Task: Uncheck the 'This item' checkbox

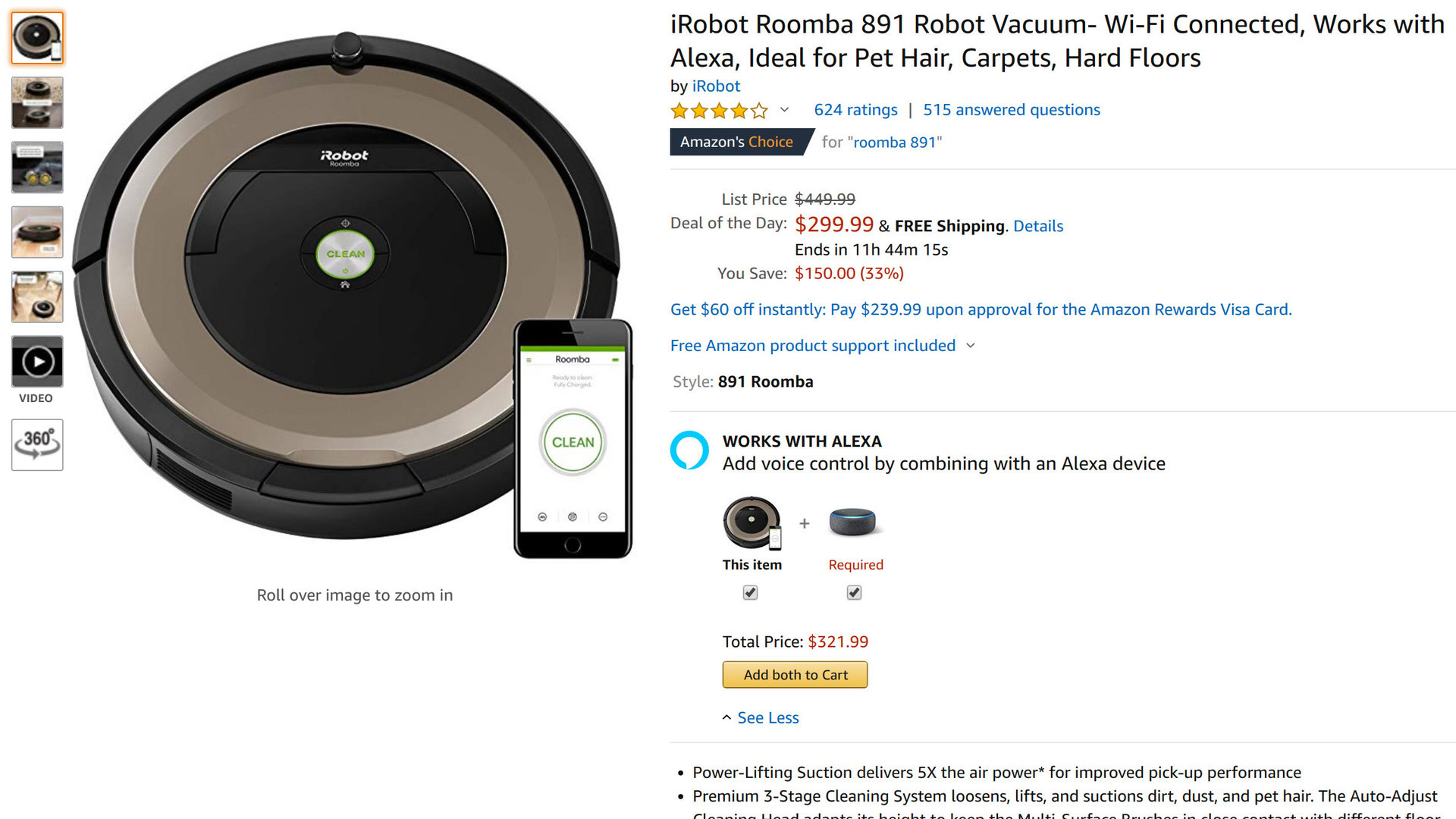Action: point(750,592)
